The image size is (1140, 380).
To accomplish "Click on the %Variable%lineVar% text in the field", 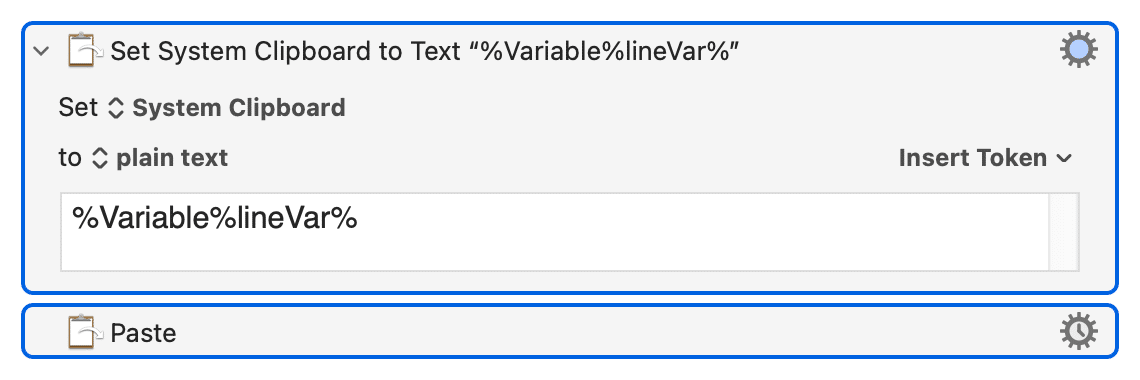I will pos(215,218).
